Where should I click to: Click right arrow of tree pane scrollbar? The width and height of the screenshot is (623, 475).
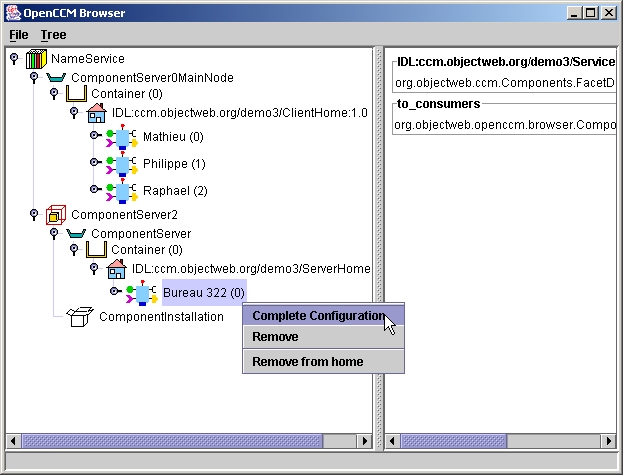click(x=364, y=441)
